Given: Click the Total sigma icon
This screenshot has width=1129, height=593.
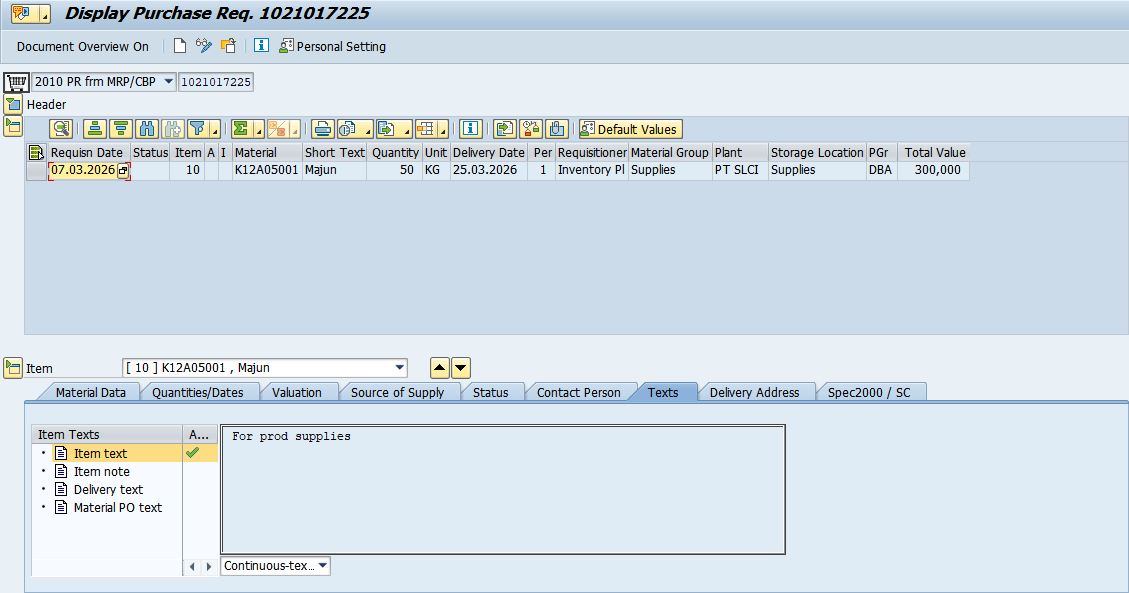Looking at the screenshot, I should click(241, 129).
